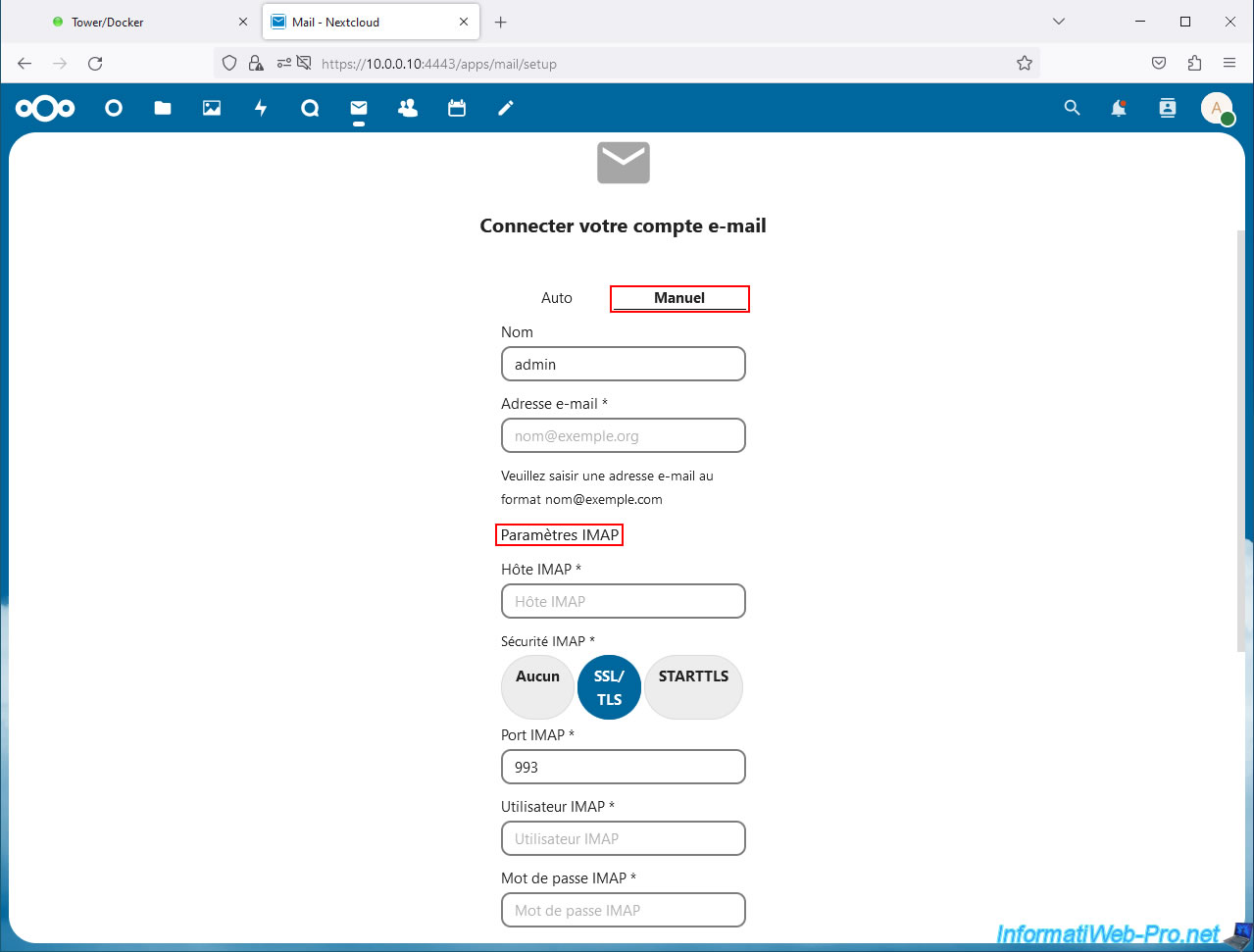Reload the current page
The image size is (1254, 952).
(x=95, y=63)
